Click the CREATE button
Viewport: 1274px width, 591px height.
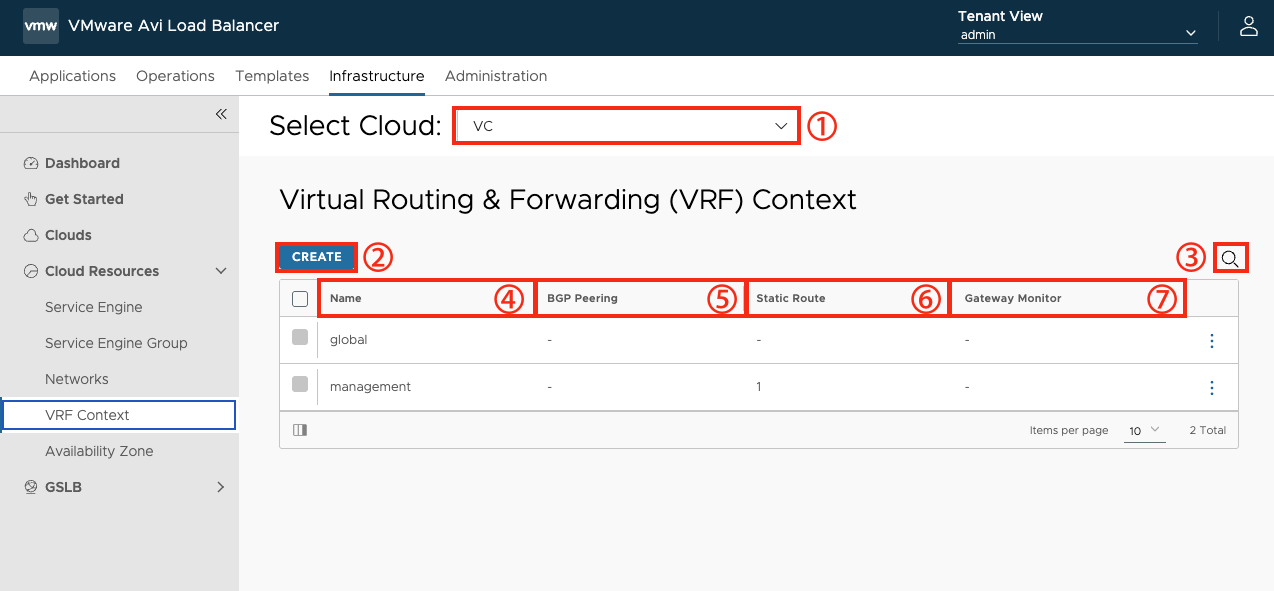[317, 257]
